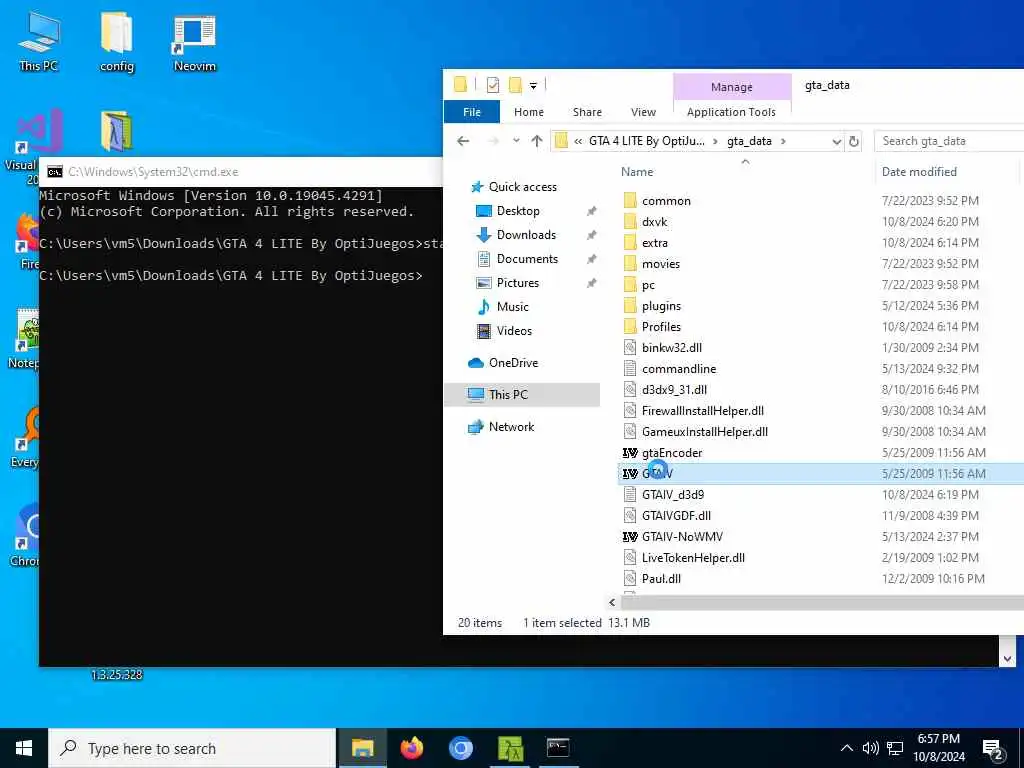Open the Application Tools tab
The height and width of the screenshot is (768, 1024).
pyautogui.click(x=731, y=112)
